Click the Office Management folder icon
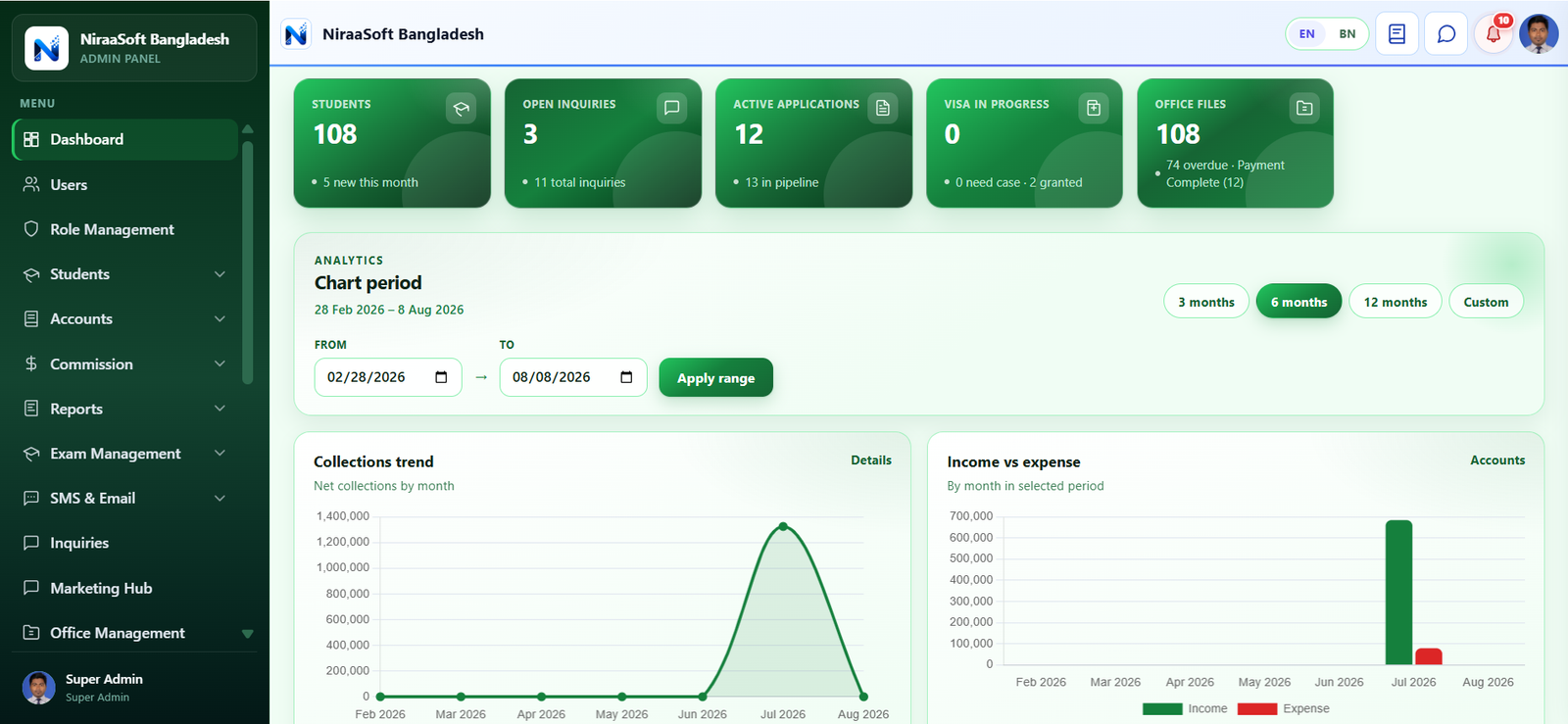 [x=31, y=633]
